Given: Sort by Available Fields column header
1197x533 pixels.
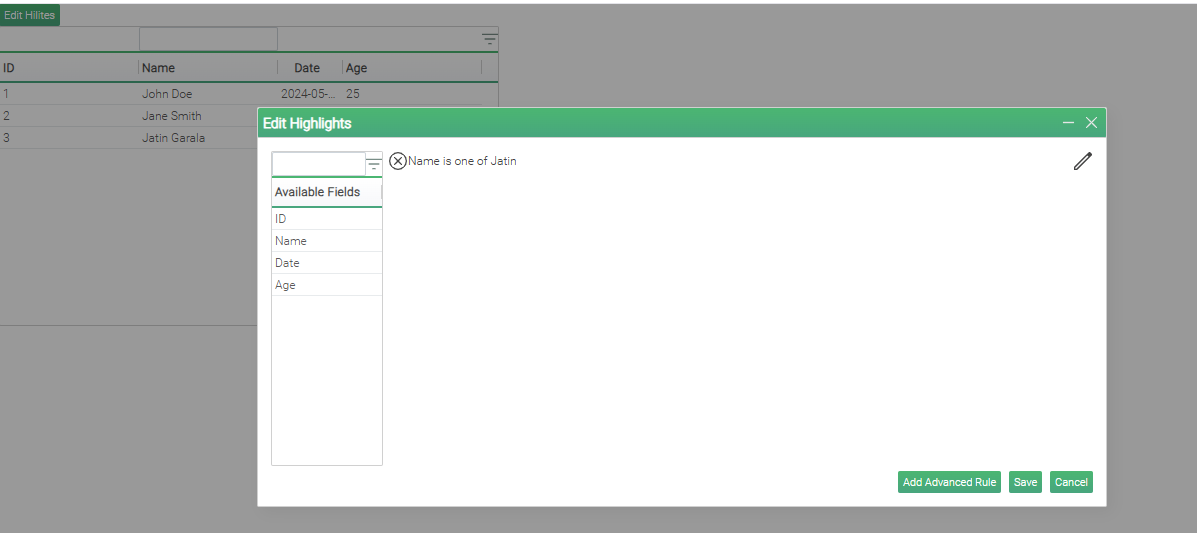Looking at the screenshot, I should [x=318, y=192].
